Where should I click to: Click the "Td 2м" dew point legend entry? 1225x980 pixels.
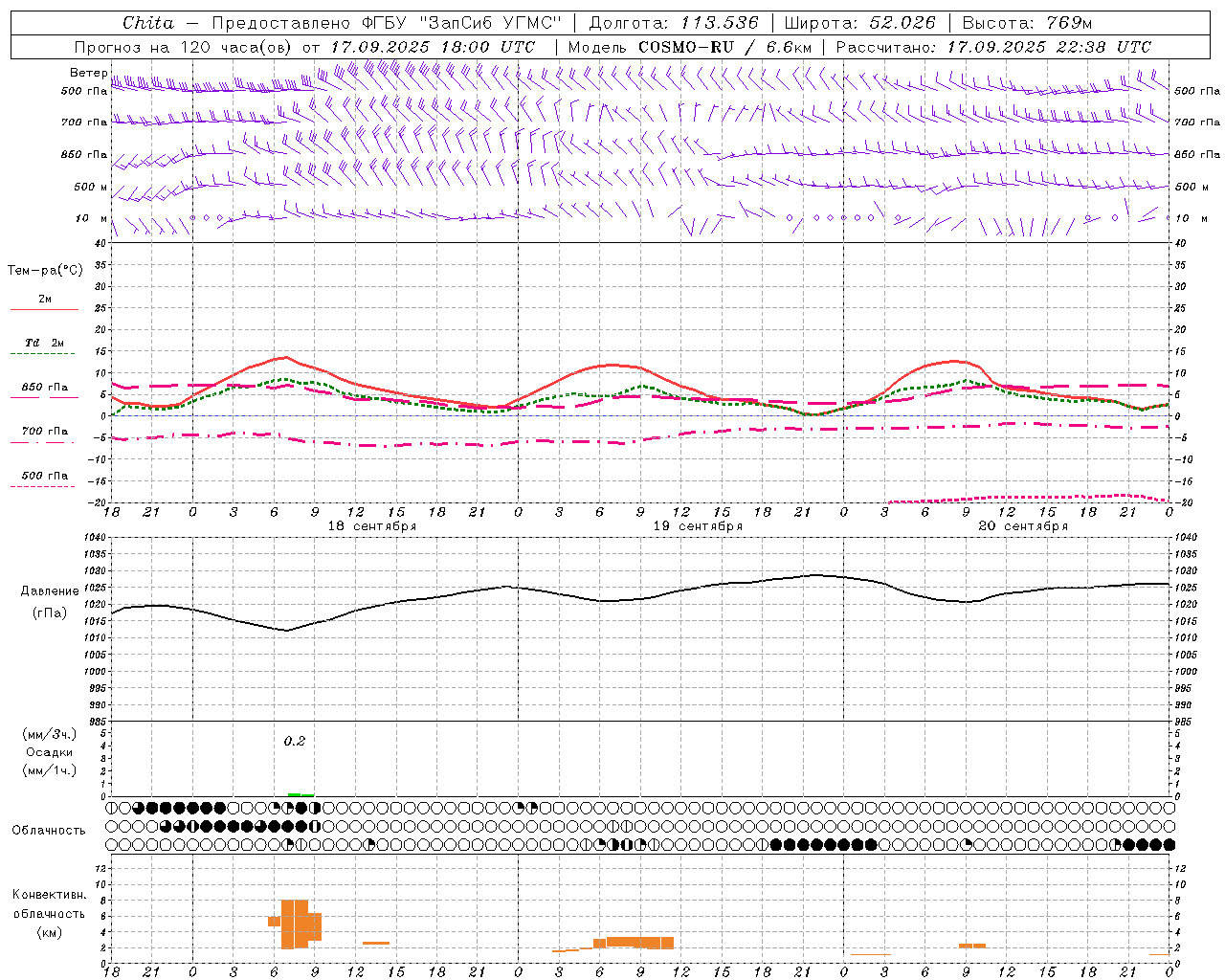44,343
